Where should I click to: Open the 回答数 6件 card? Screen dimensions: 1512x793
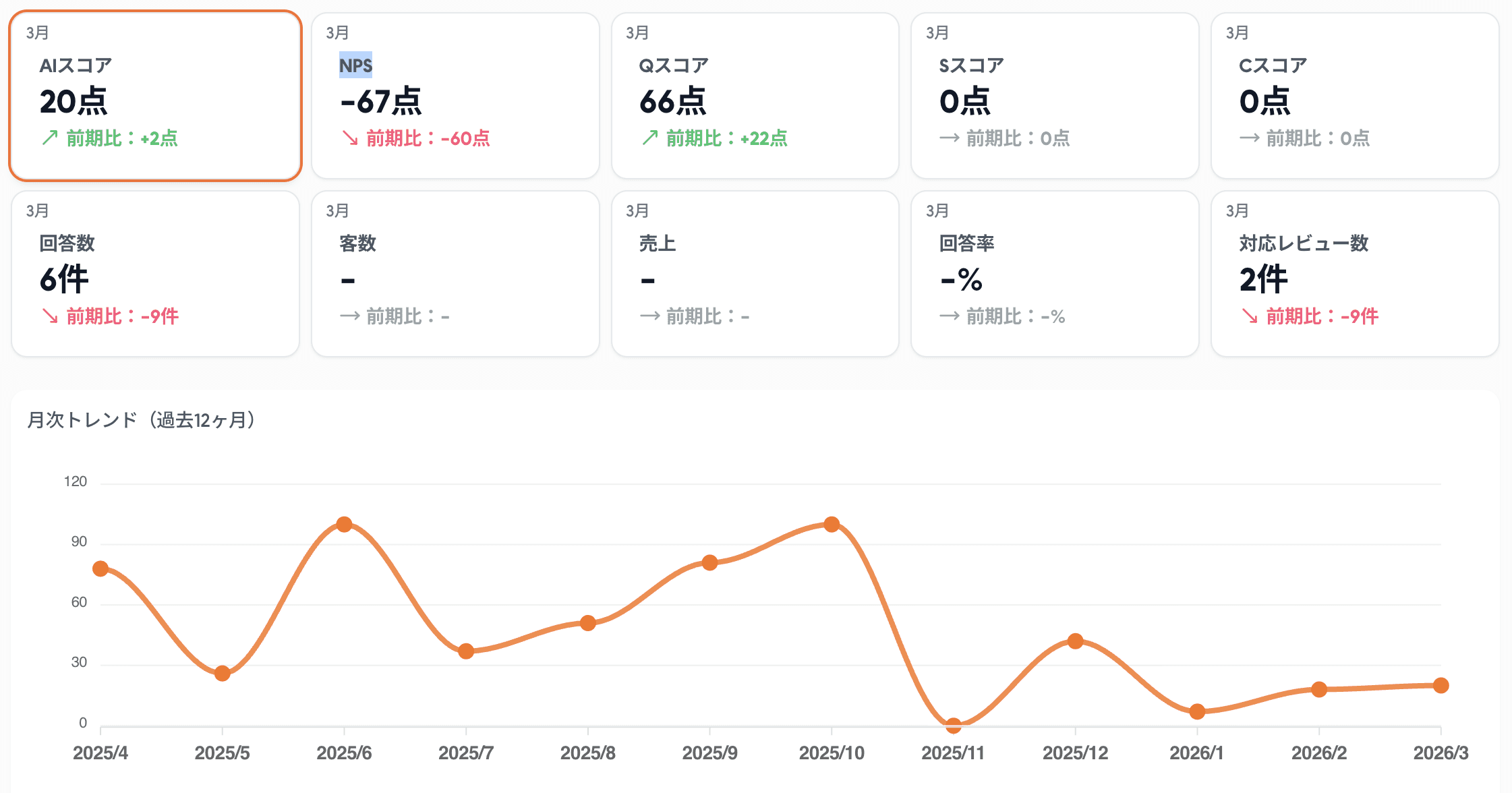(155, 274)
